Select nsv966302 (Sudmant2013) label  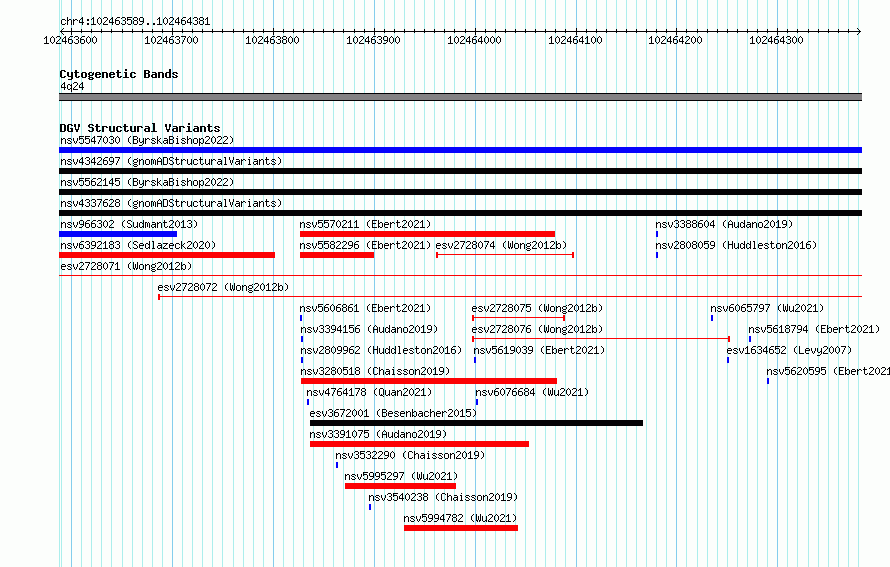pos(129,224)
